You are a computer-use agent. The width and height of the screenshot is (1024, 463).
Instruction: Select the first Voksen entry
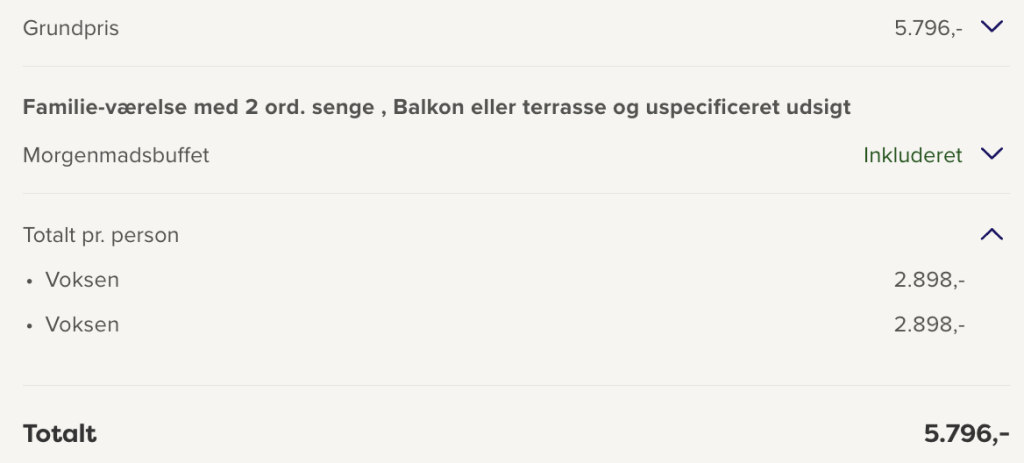point(82,280)
